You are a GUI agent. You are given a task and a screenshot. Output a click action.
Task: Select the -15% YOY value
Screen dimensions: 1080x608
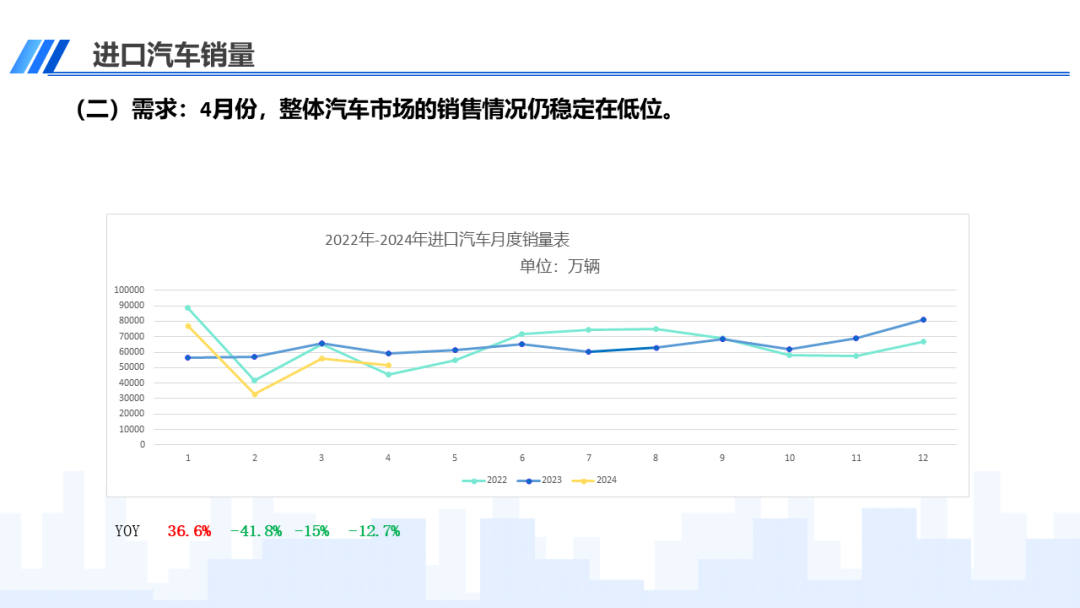tap(311, 531)
